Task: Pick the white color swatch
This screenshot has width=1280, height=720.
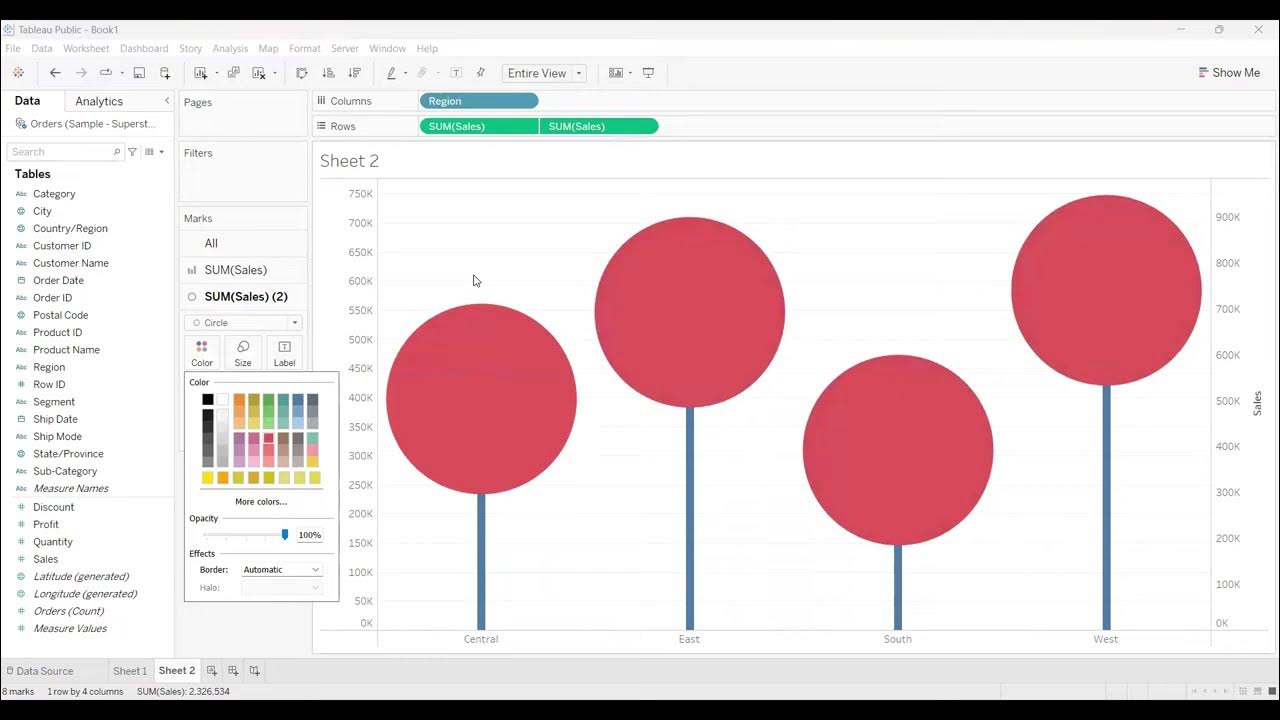Action: pos(222,399)
